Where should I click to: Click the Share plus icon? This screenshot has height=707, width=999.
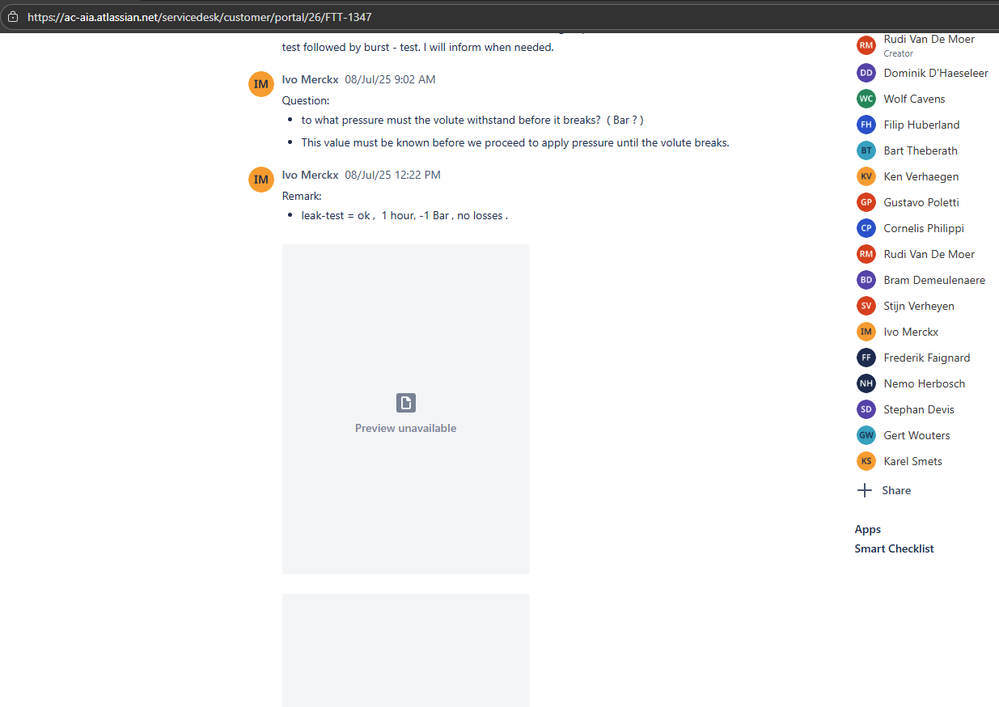(865, 490)
